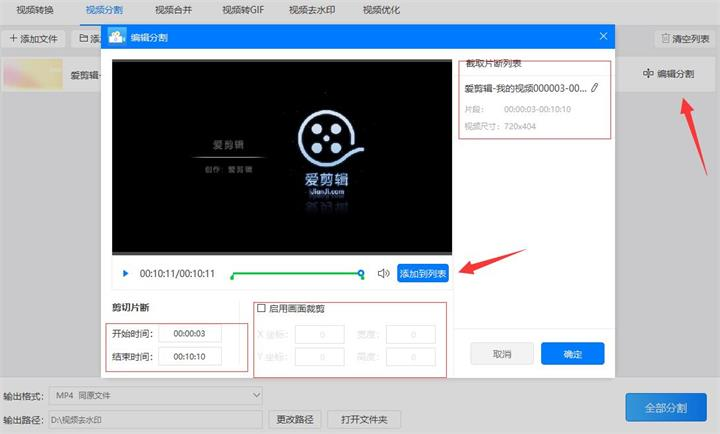Click the 宽度 input field
The image size is (720, 434).
[411, 334]
